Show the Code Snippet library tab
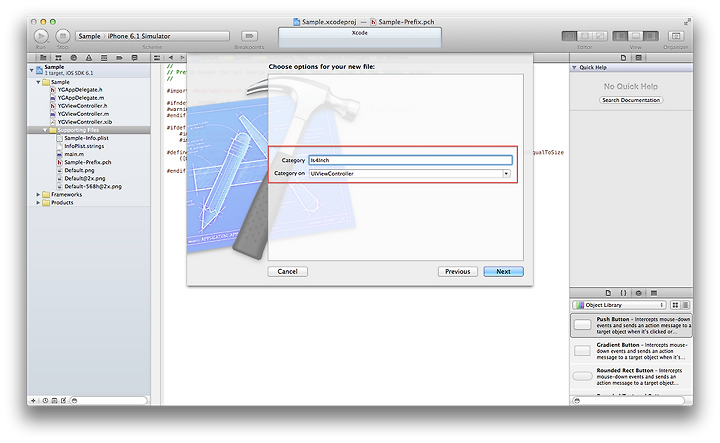 coord(623,293)
